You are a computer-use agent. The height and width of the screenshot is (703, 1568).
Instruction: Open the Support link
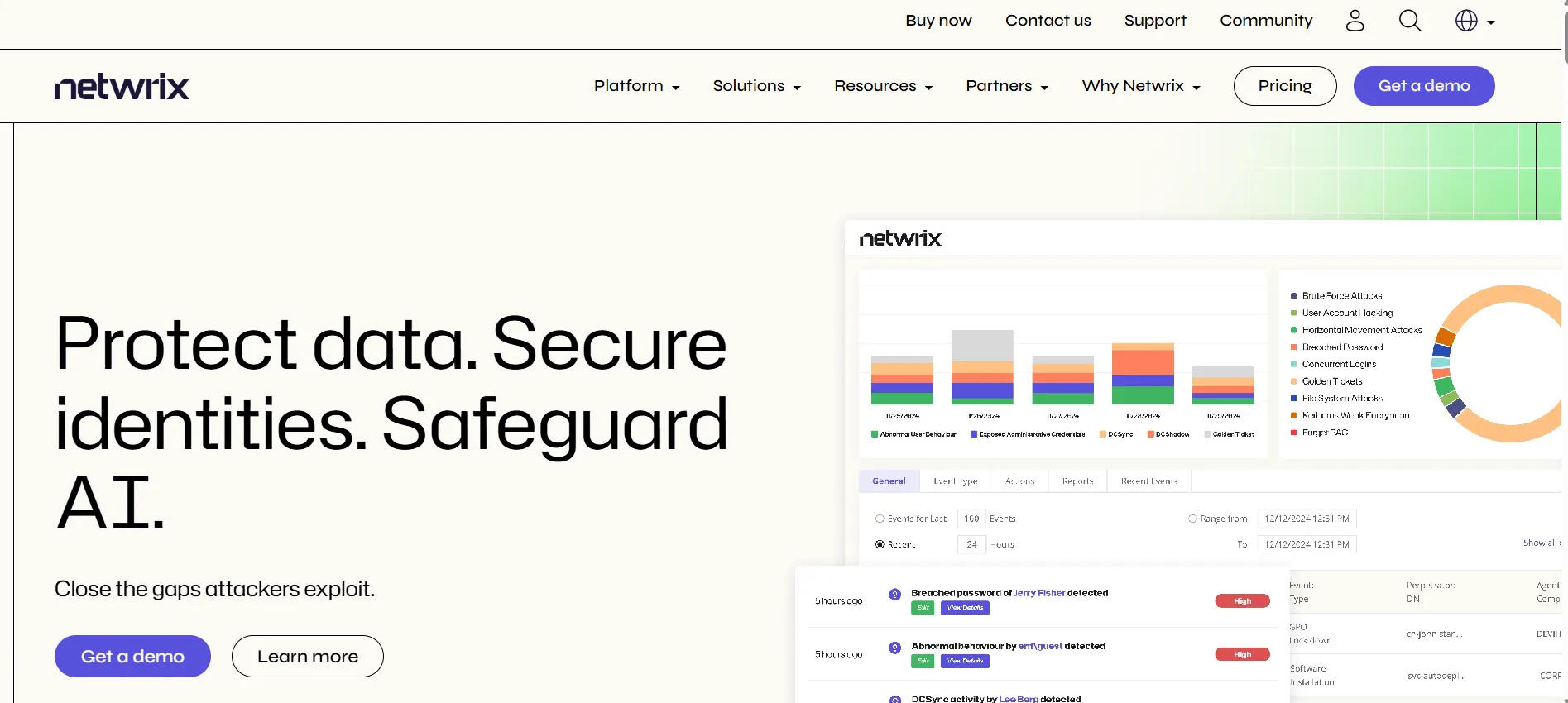(x=1155, y=21)
